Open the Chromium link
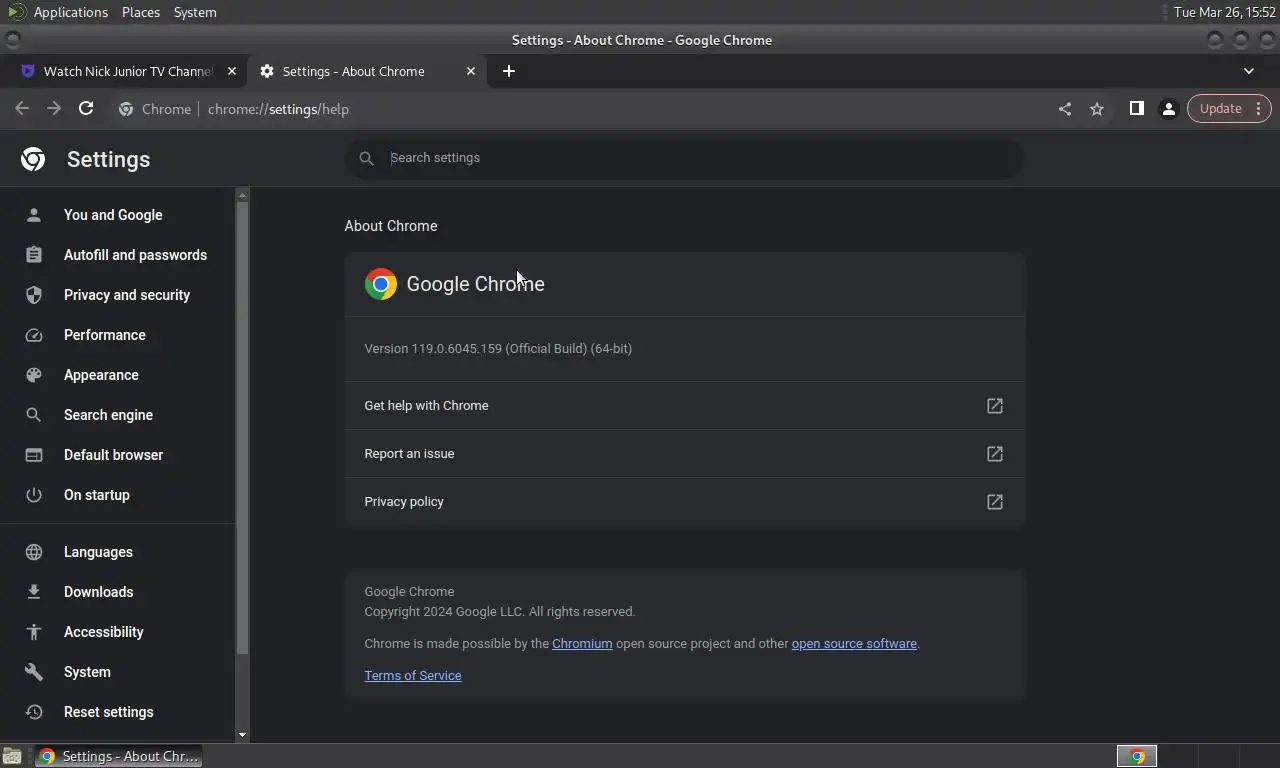Image resolution: width=1280 pixels, height=768 pixels. pos(582,644)
